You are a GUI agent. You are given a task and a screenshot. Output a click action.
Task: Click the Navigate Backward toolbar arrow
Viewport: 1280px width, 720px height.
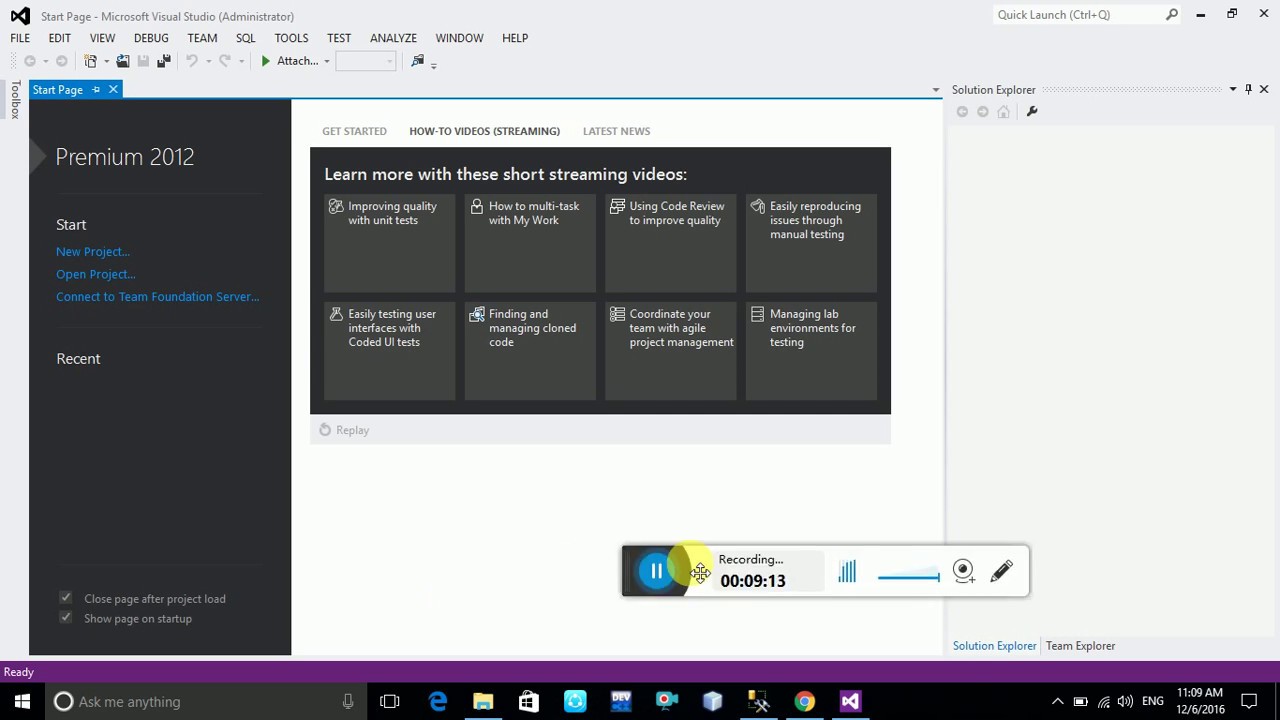tap(29, 61)
